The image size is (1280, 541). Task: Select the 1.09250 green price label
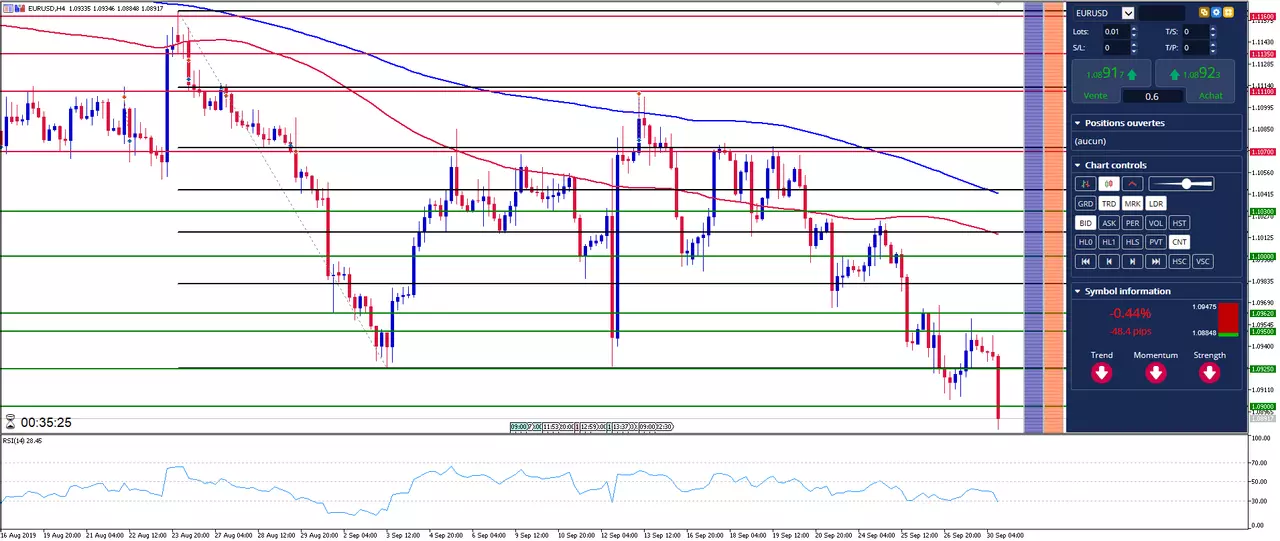[1262, 369]
